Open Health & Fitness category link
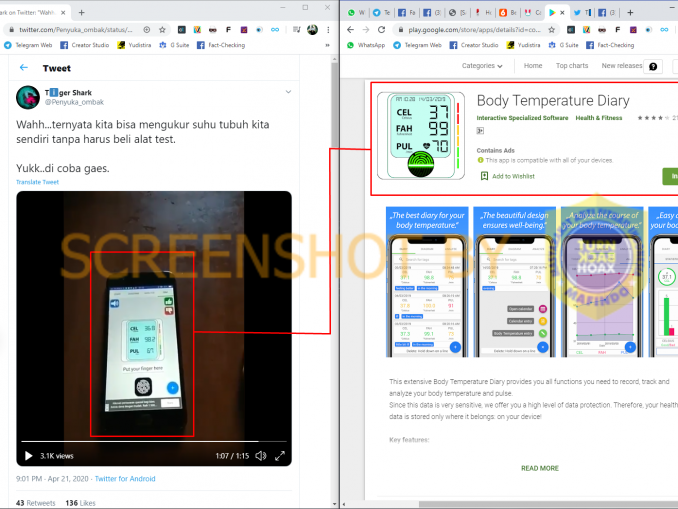This screenshot has height=509, width=678. click(598, 118)
